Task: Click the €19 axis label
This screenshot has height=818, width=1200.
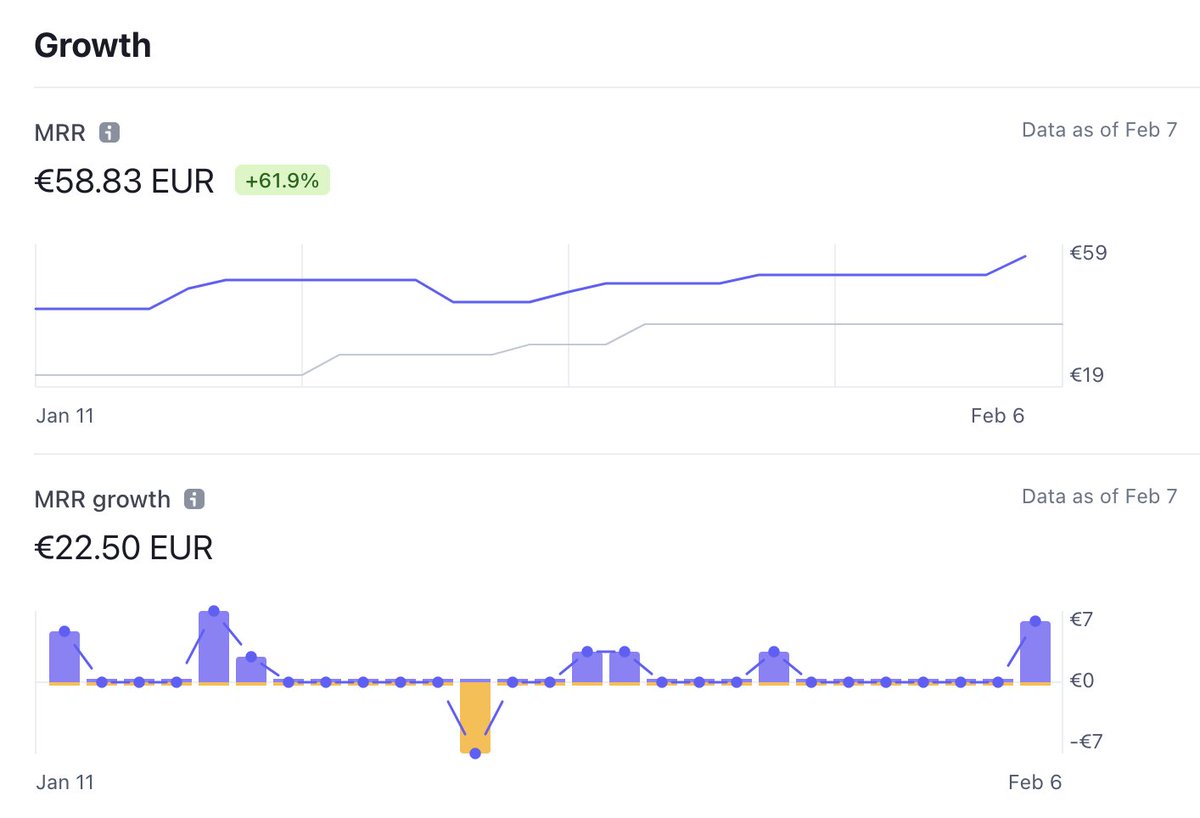Action: [1088, 375]
